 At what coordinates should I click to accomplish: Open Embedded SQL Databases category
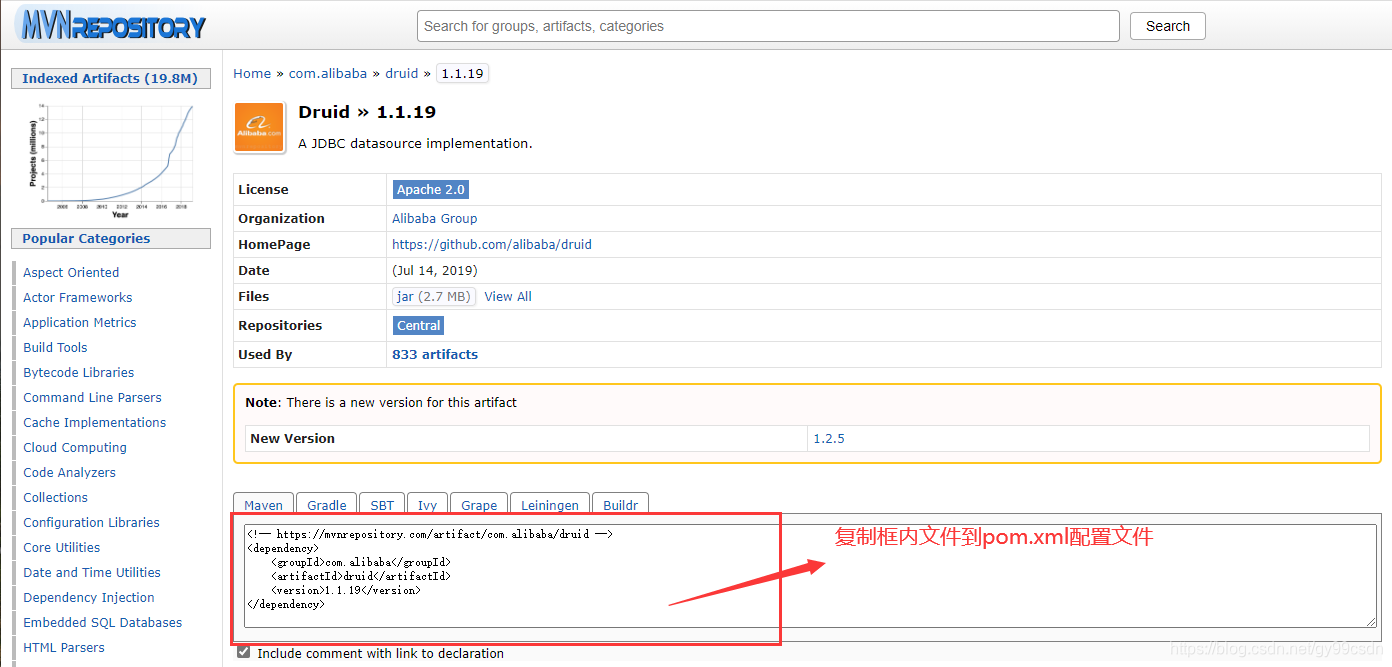103,622
